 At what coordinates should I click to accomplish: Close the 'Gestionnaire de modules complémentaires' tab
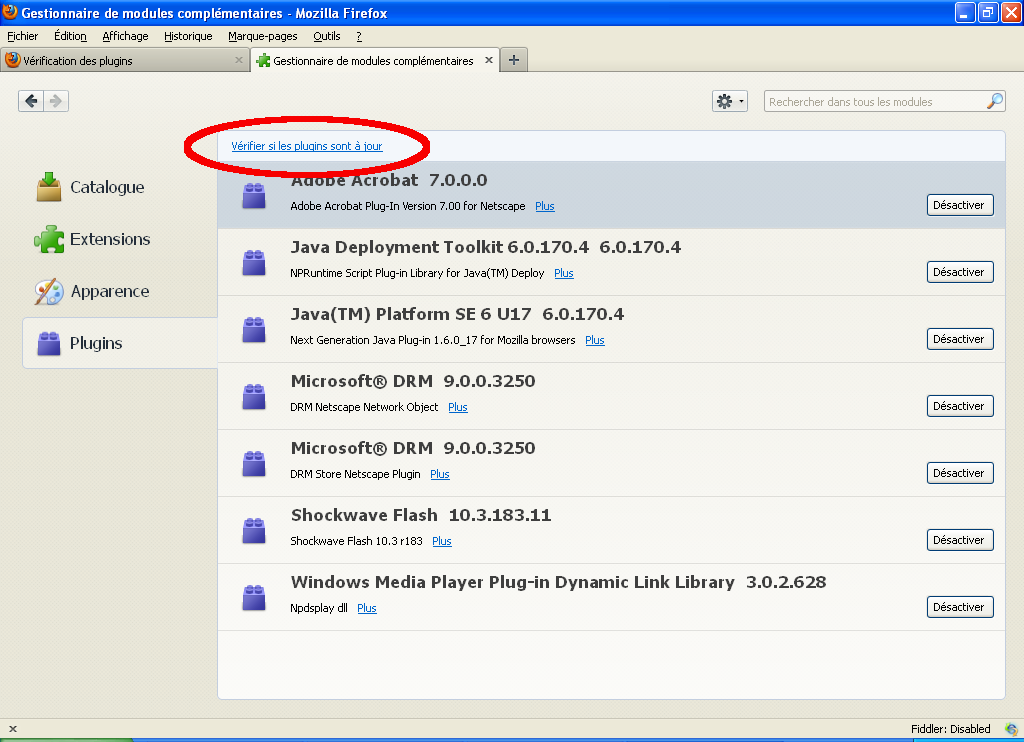pos(488,60)
